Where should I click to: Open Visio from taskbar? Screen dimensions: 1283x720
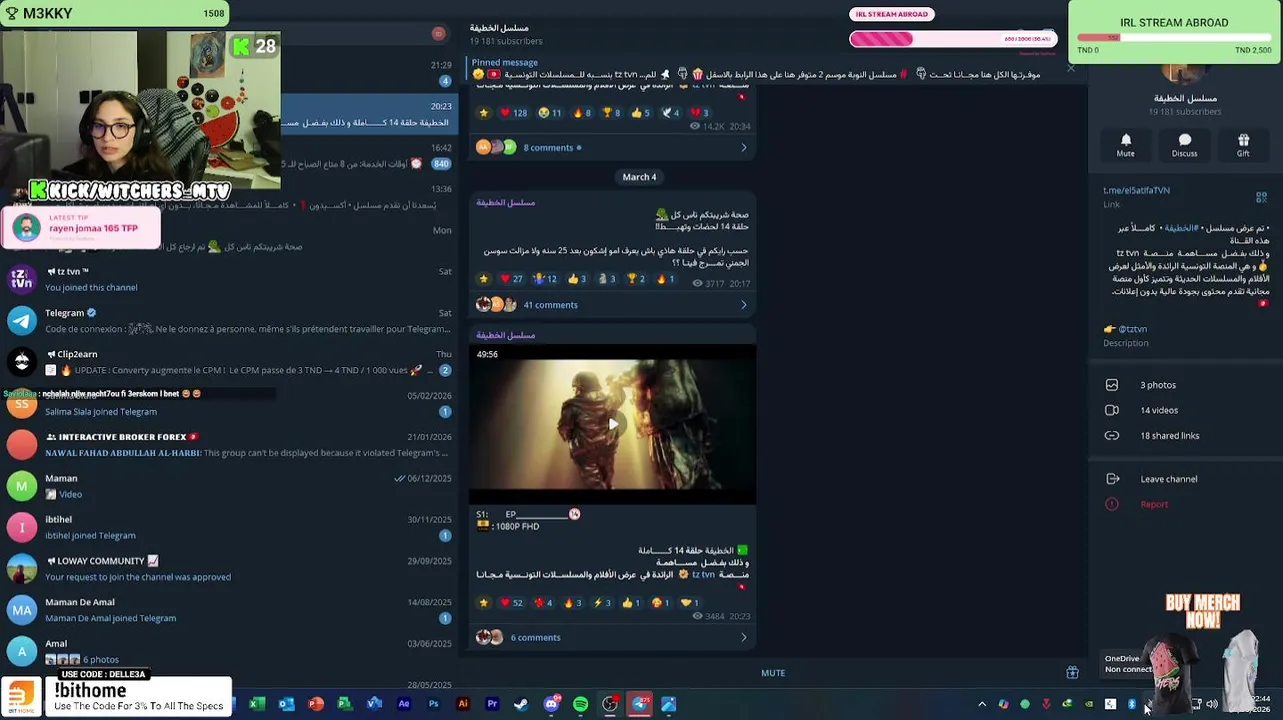374,704
